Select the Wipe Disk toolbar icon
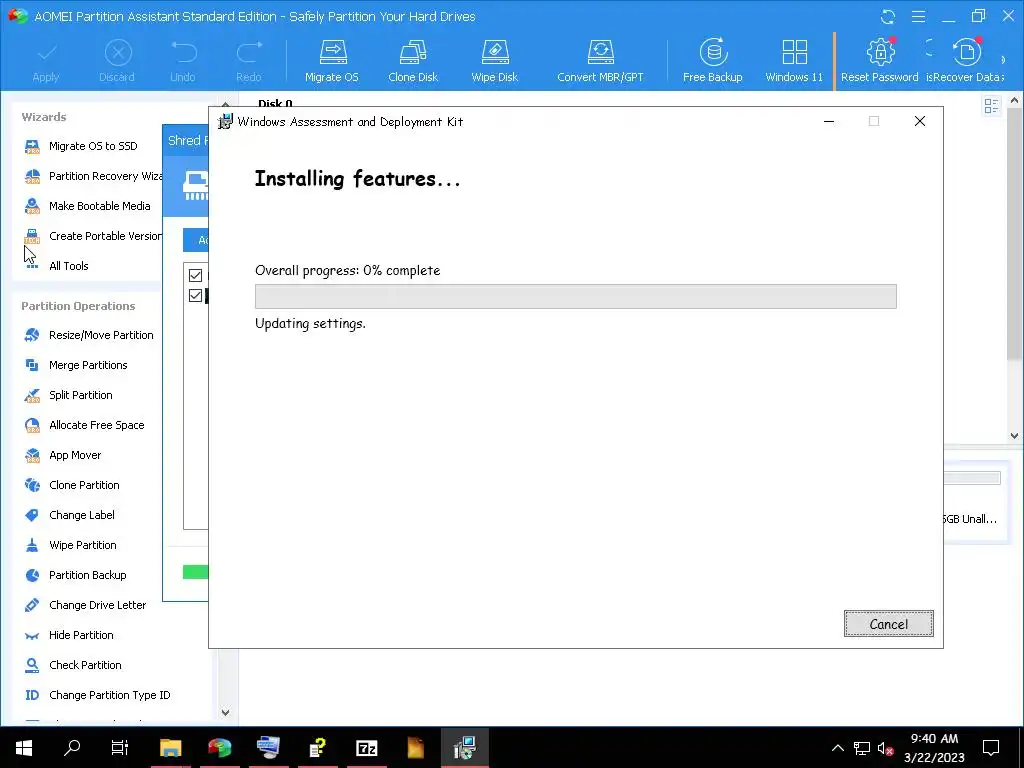This screenshot has height=768, width=1024. pyautogui.click(x=494, y=61)
